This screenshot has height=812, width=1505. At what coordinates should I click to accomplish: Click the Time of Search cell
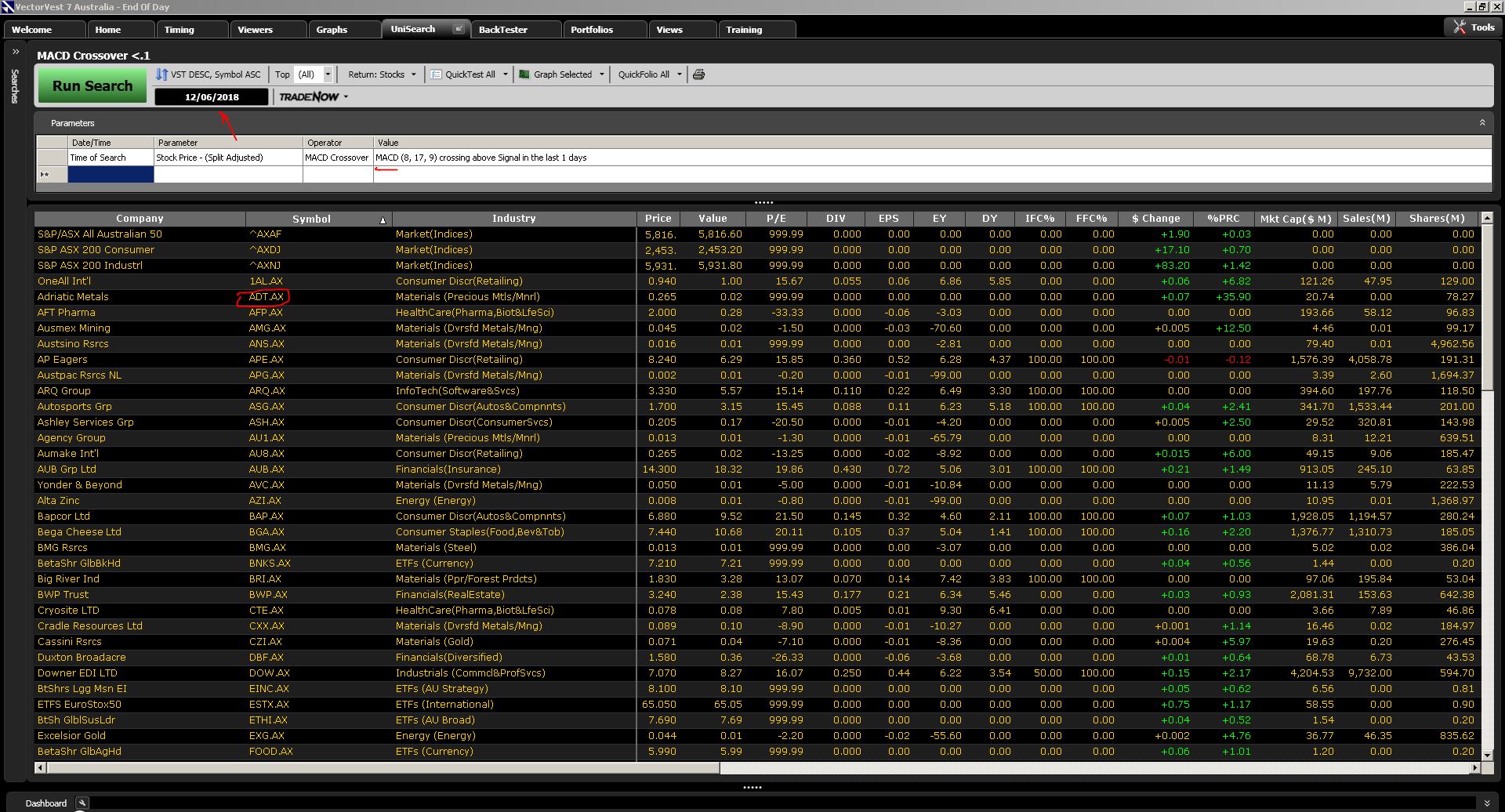click(x=111, y=158)
